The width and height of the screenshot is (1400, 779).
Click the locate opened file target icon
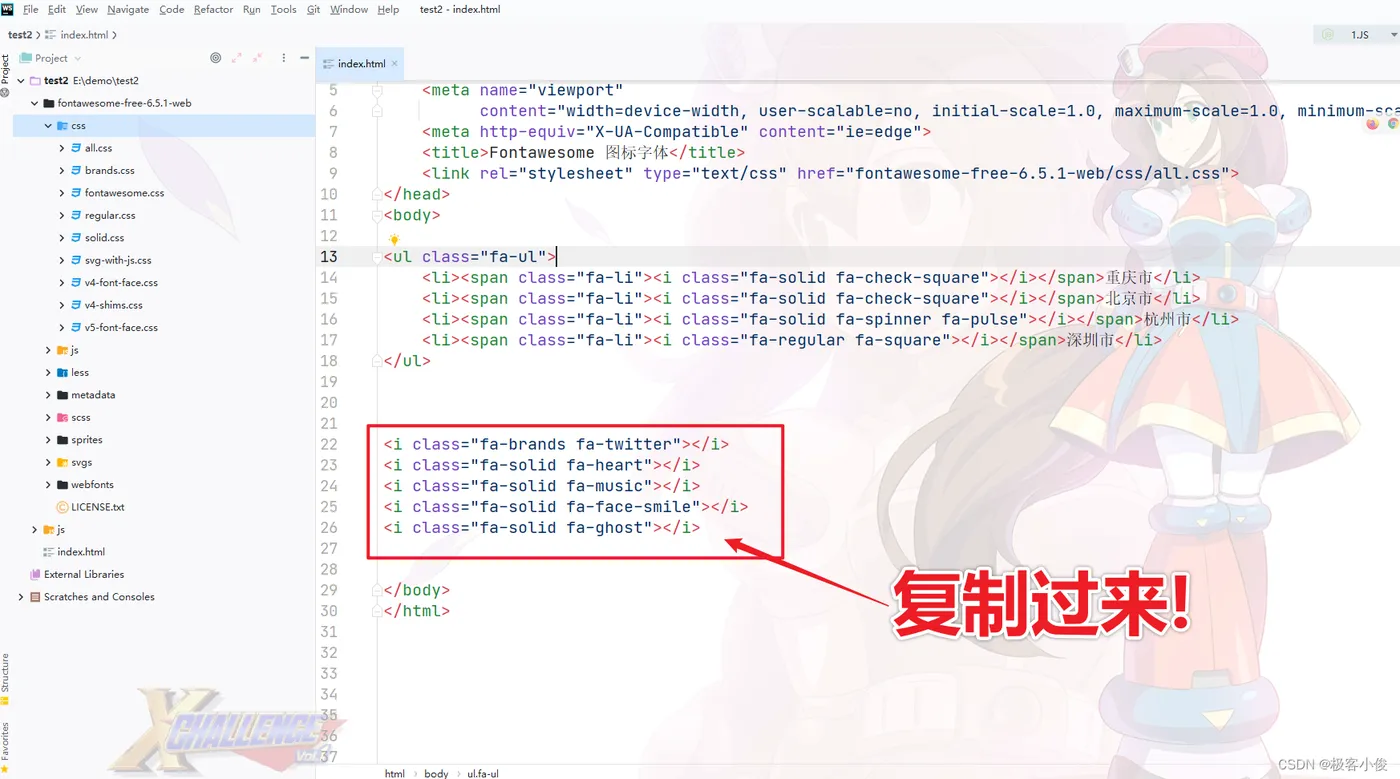tap(215, 58)
